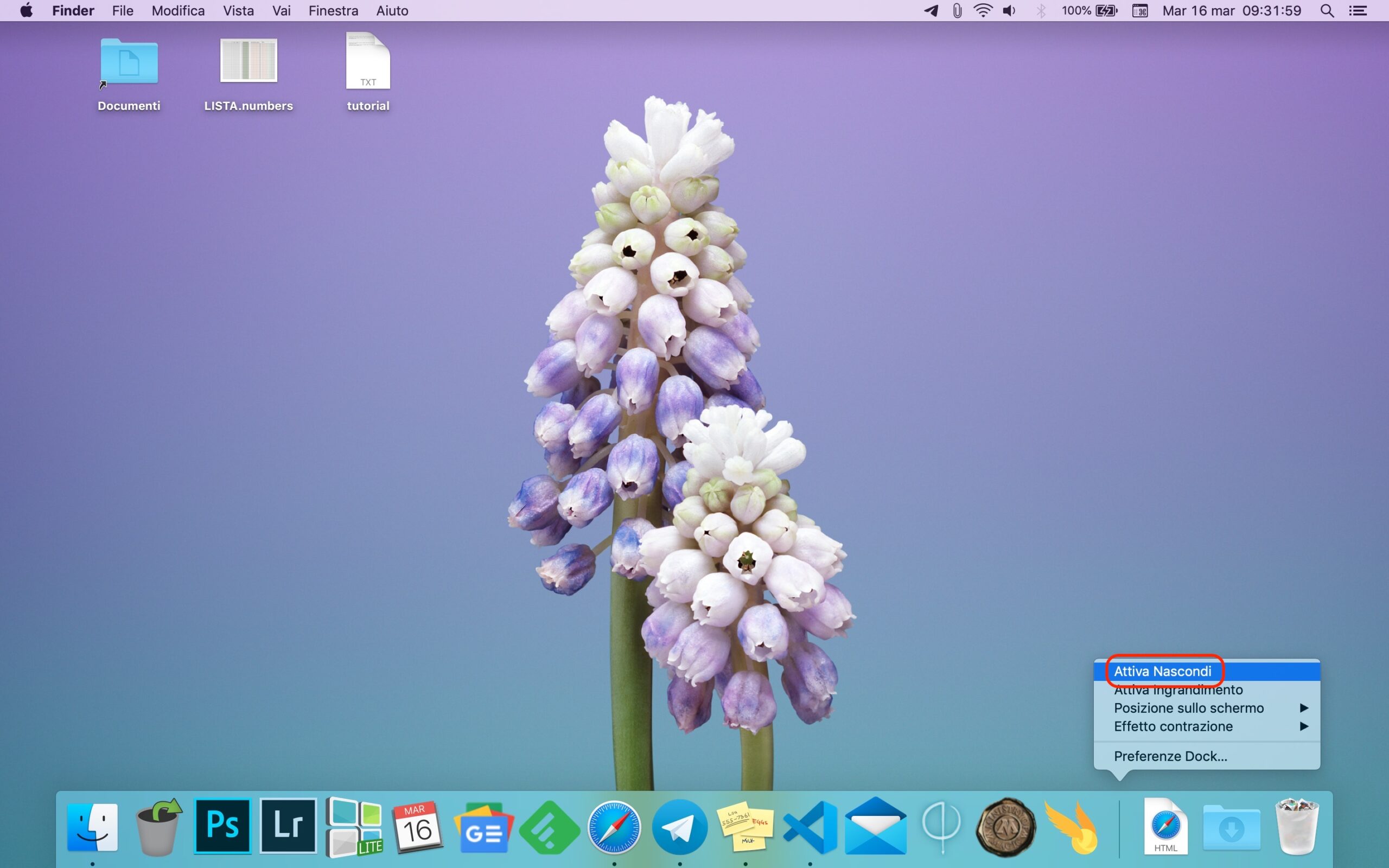The image size is (1389, 868).
Task: Open Safari compass icon in Dock
Action: click(614, 827)
